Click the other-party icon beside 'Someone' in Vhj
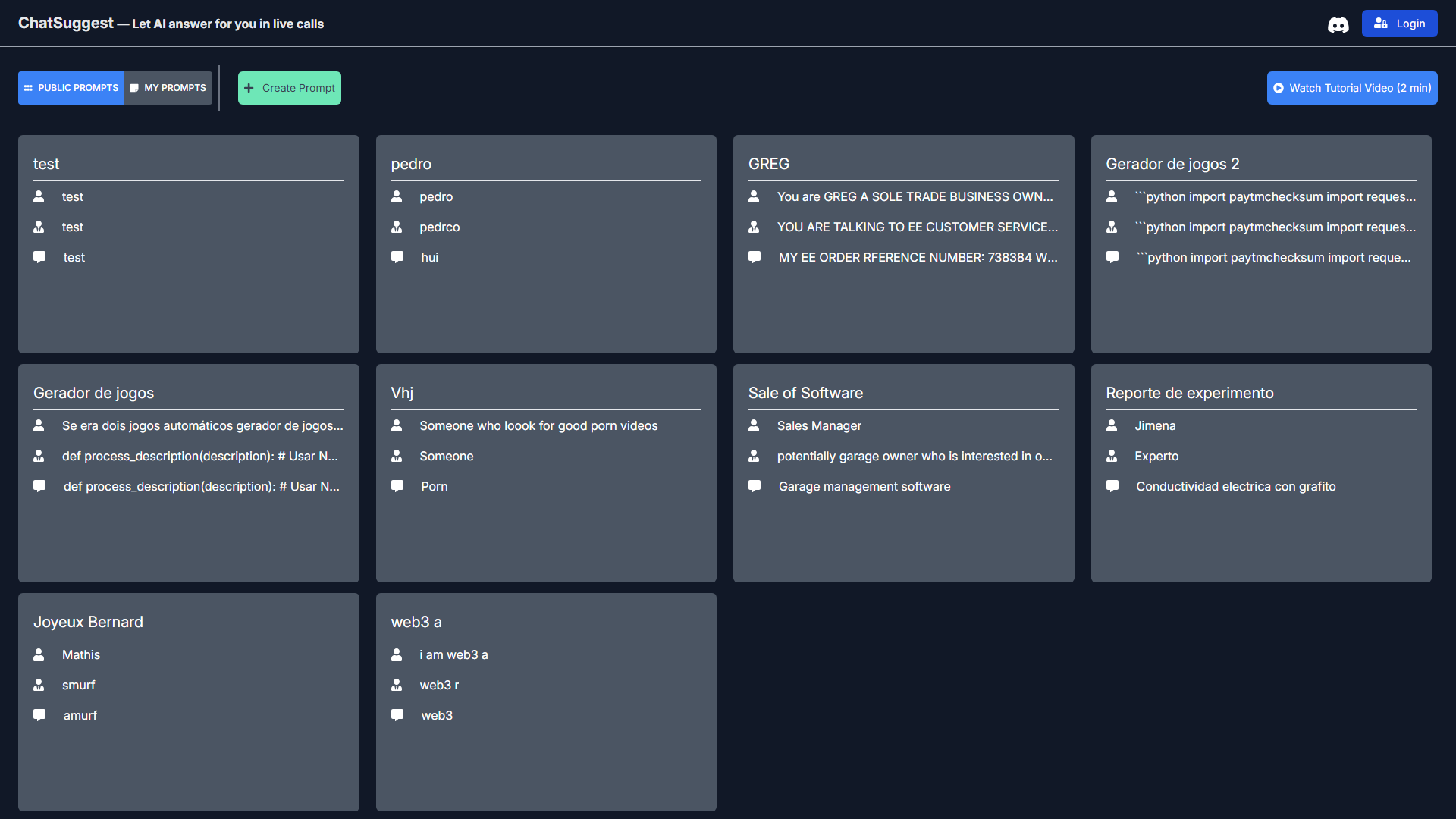 (x=397, y=456)
